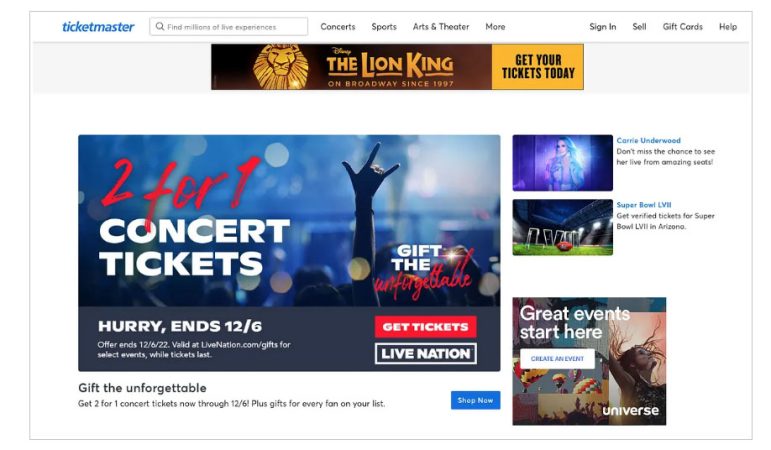
Task: Open the Help page
Action: tap(728, 27)
